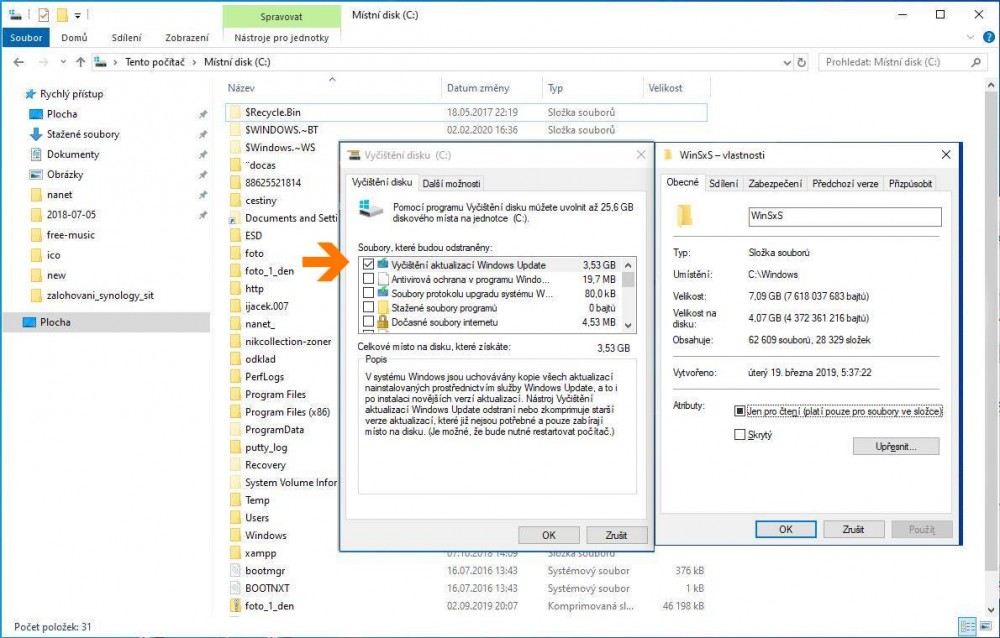Screen dimensions: 1000x638
Task: Switch to the Další možnosti tab
Action: click(x=451, y=183)
